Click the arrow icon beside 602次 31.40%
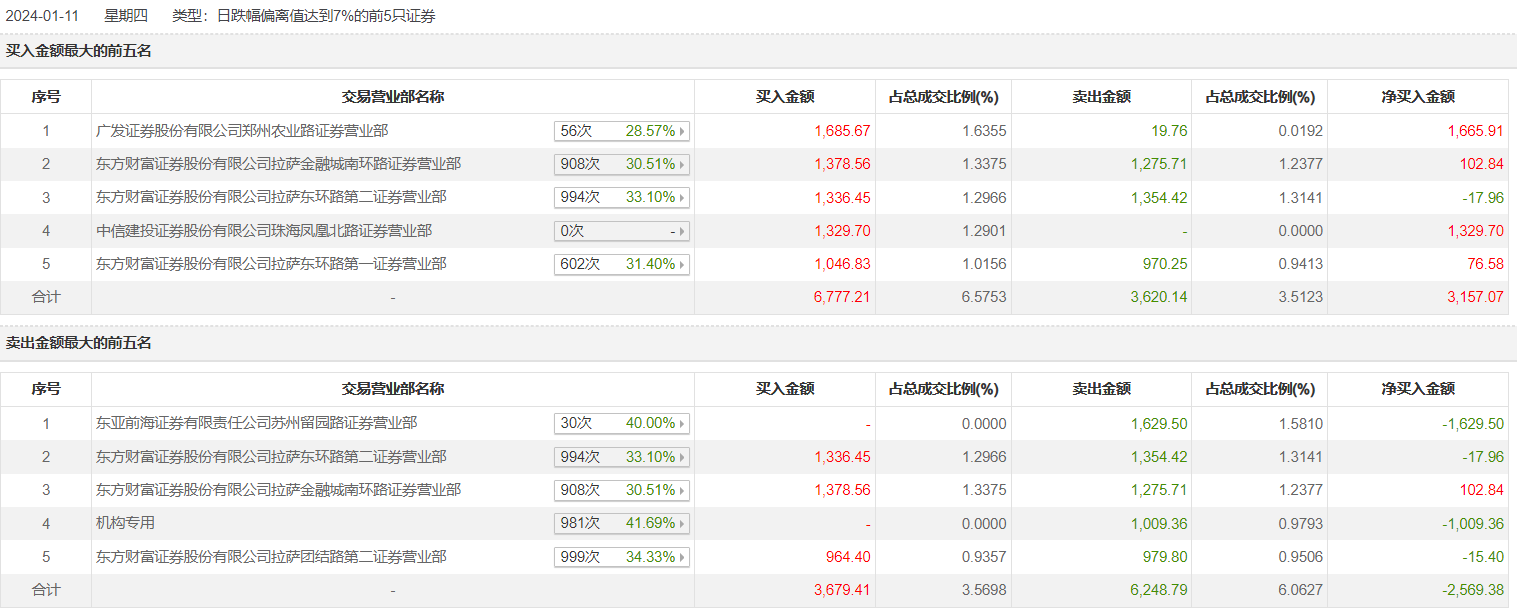 pyautogui.click(x=683, y=265)
